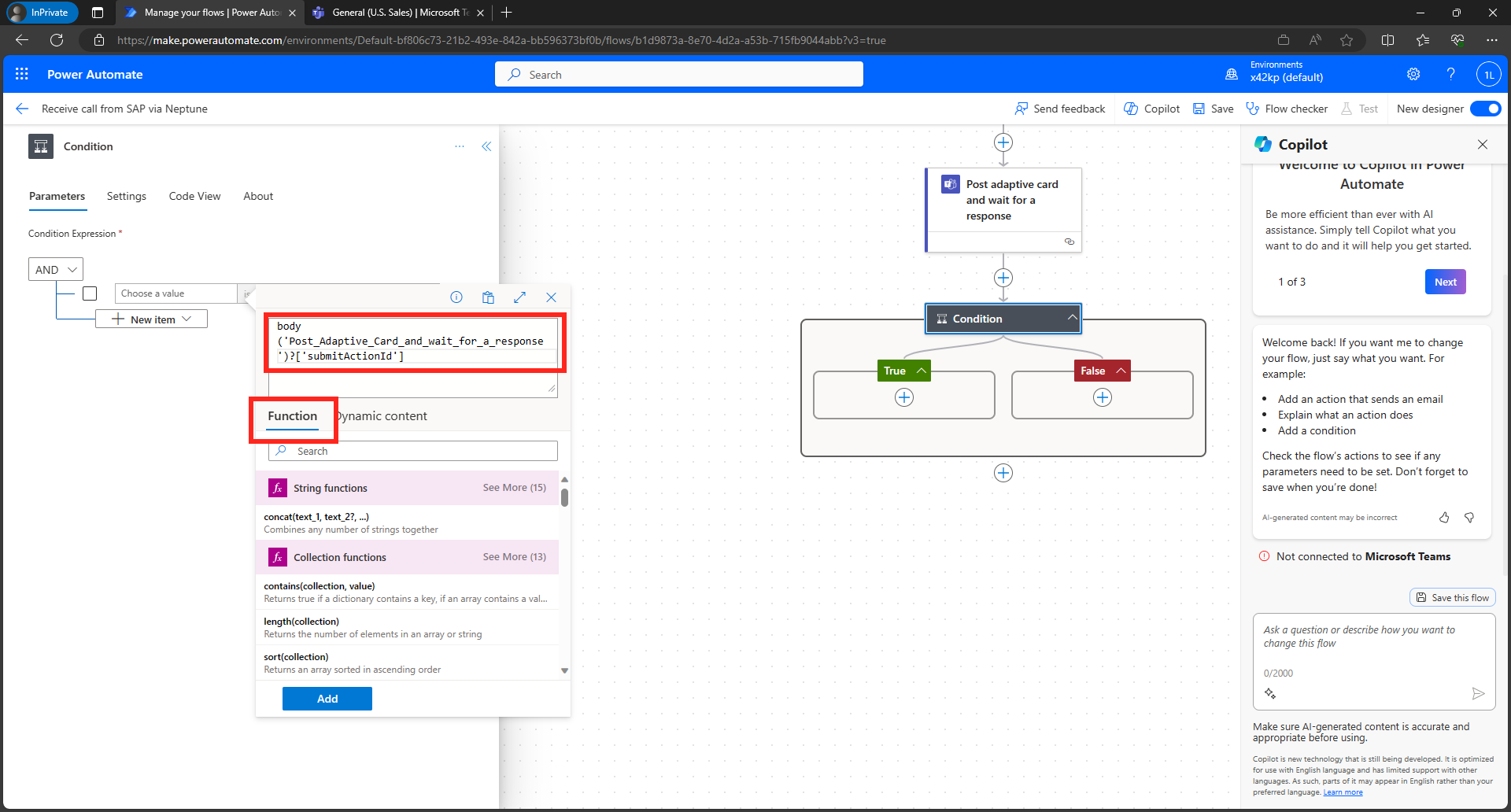Screen dimensions: 1511x812
Task: Switch to the Parameters tab
Action: [x=57, y=196]
